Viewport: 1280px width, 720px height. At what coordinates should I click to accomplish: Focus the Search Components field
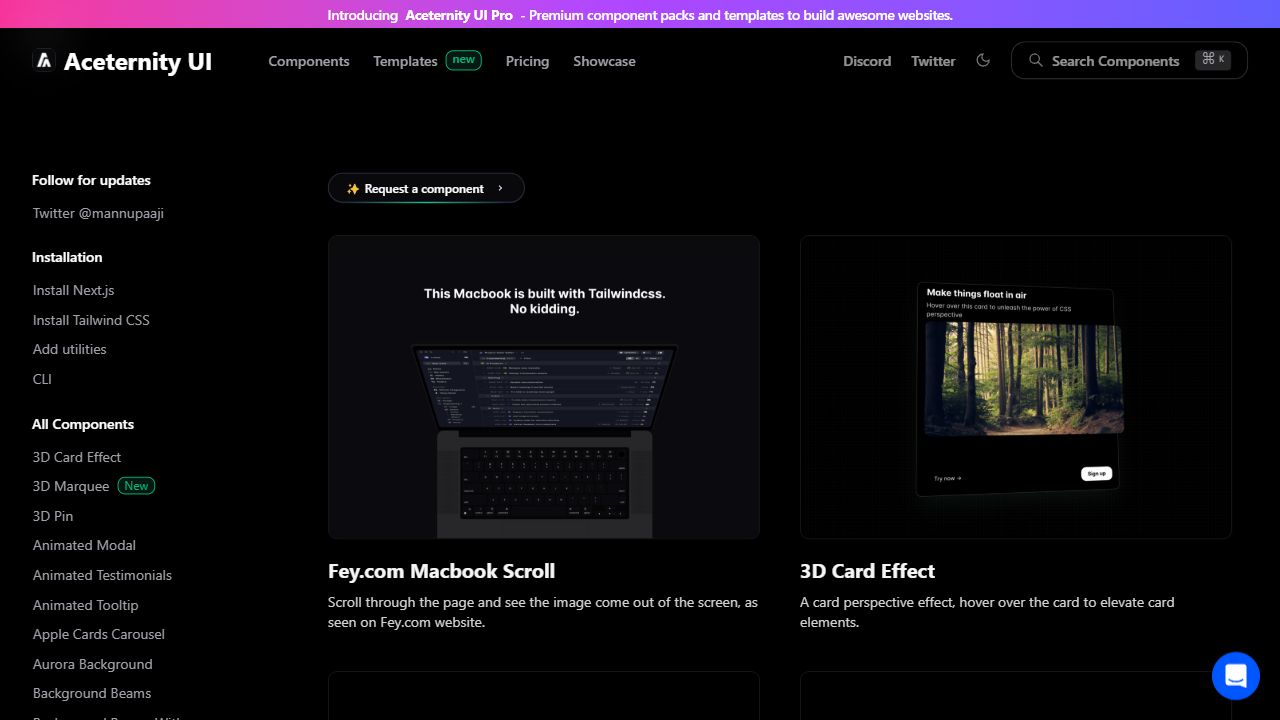pyautogui.click(x=1129, y=60)
